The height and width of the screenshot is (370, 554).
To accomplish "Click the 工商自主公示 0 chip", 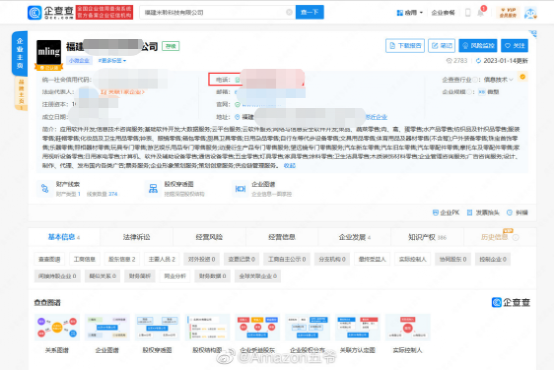I will tap(287, 259).
